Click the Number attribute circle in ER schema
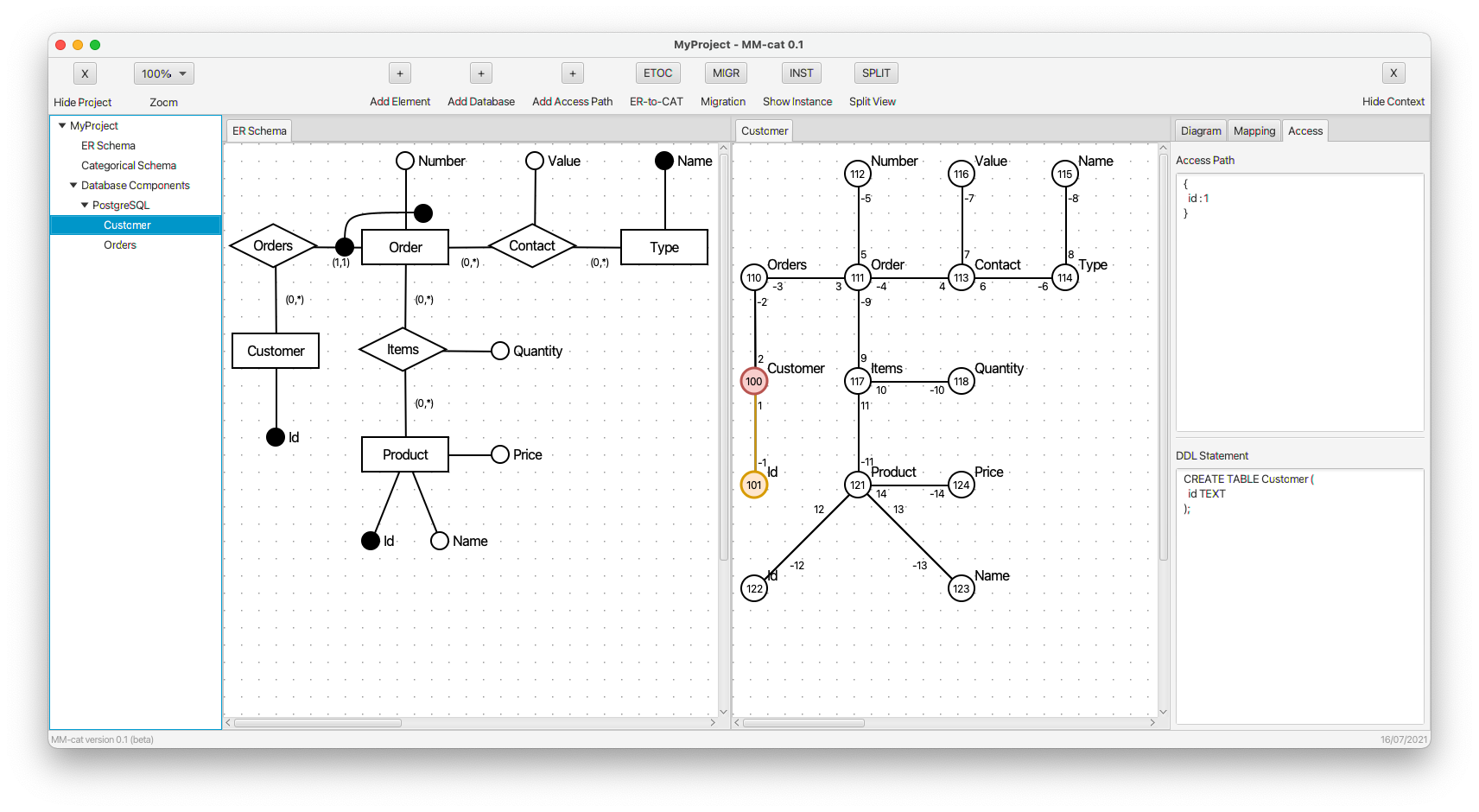 (x=405, y=161)
